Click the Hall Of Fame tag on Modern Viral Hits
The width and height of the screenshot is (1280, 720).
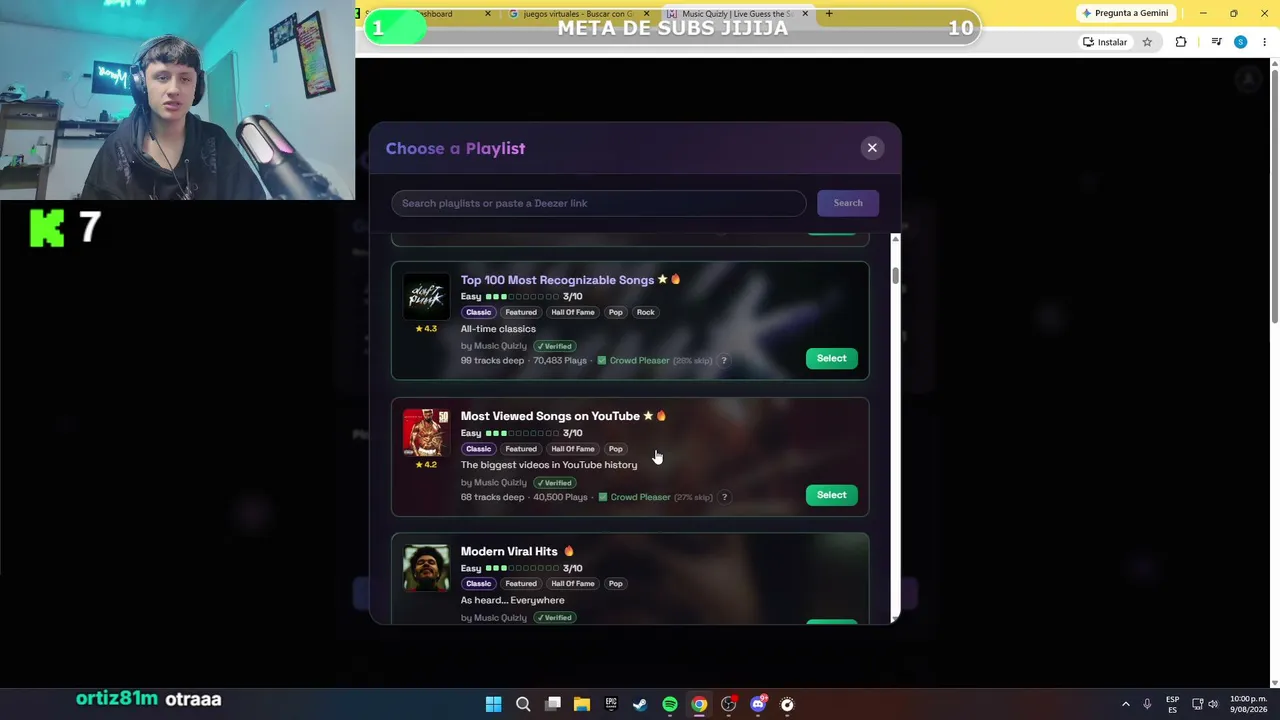coord(573,584)
